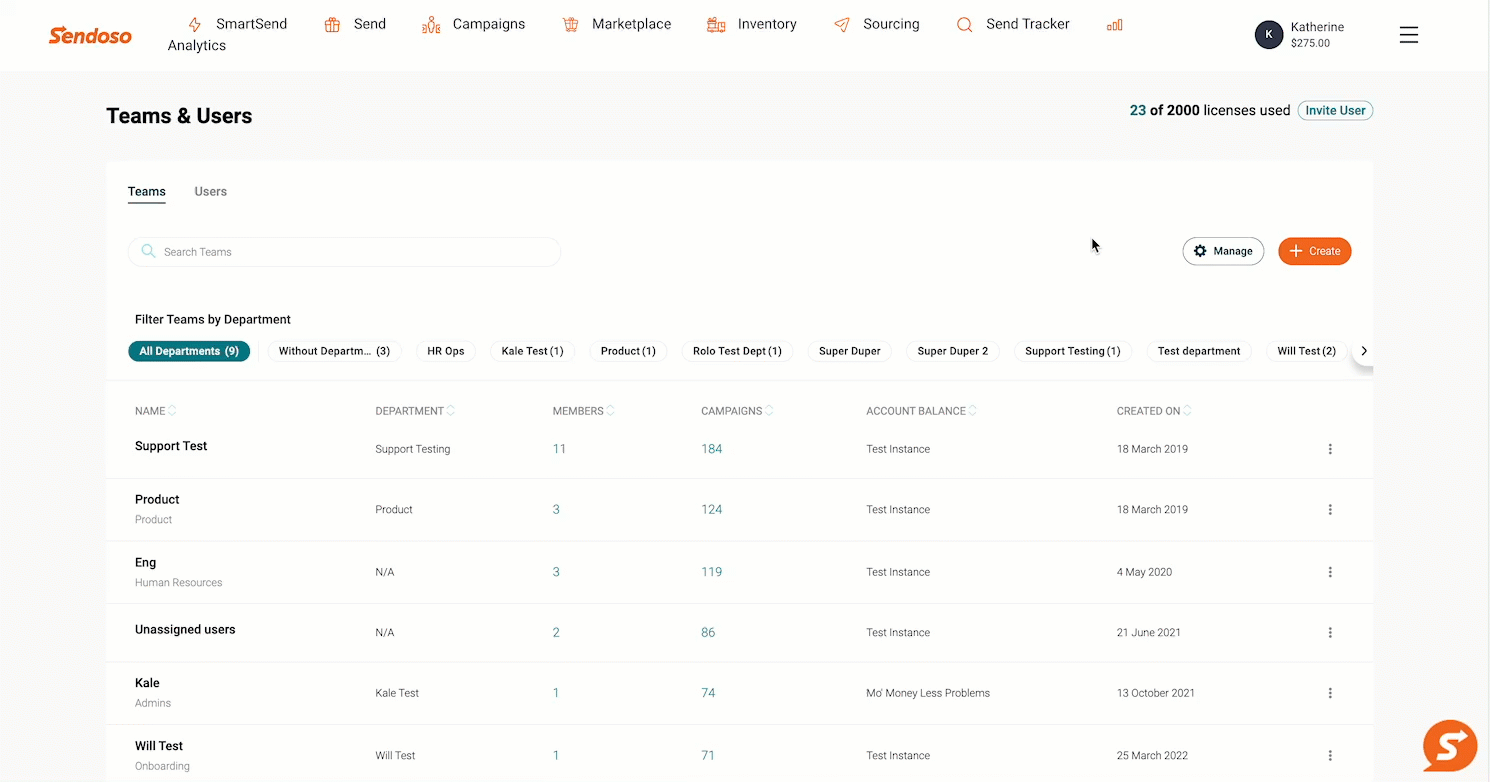Filter teams by Support Testing

point(1073,351)
